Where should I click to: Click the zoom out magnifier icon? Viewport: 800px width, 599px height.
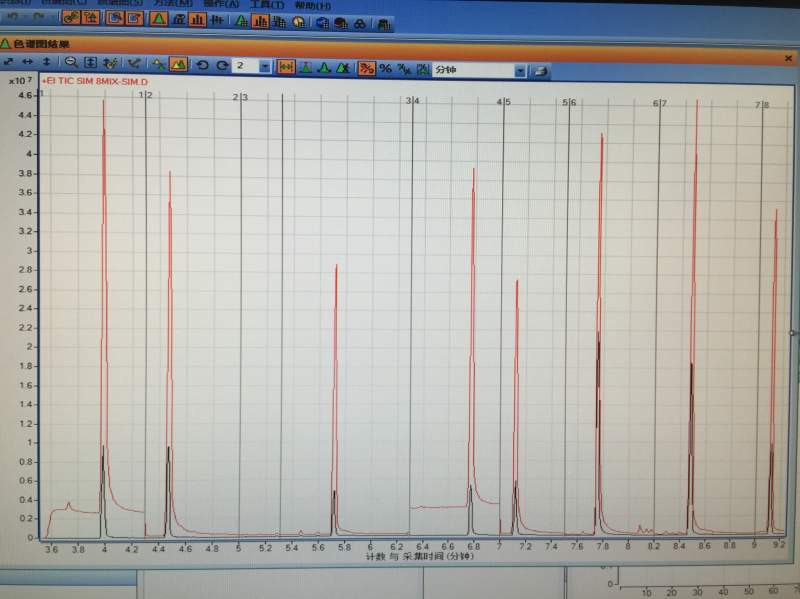pos(71,62)
